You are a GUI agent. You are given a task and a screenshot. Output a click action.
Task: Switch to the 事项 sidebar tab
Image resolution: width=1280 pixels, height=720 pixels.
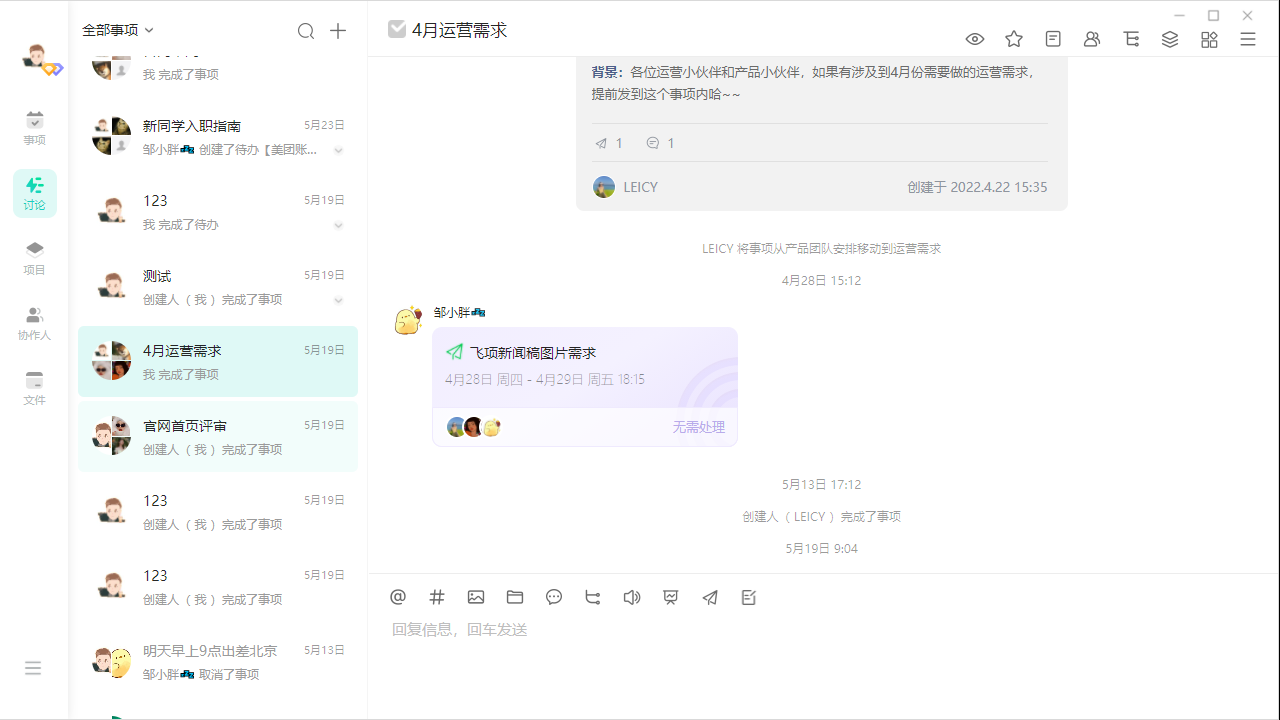click(x=35, y=128)
